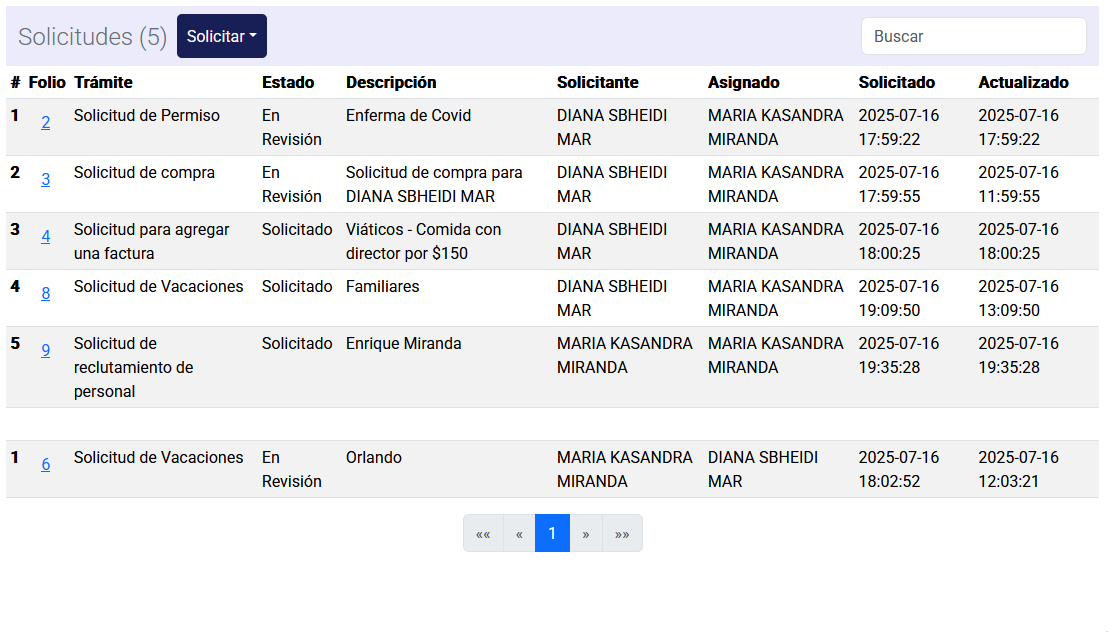Jump to last page of pagination

[x=622, y=534]
